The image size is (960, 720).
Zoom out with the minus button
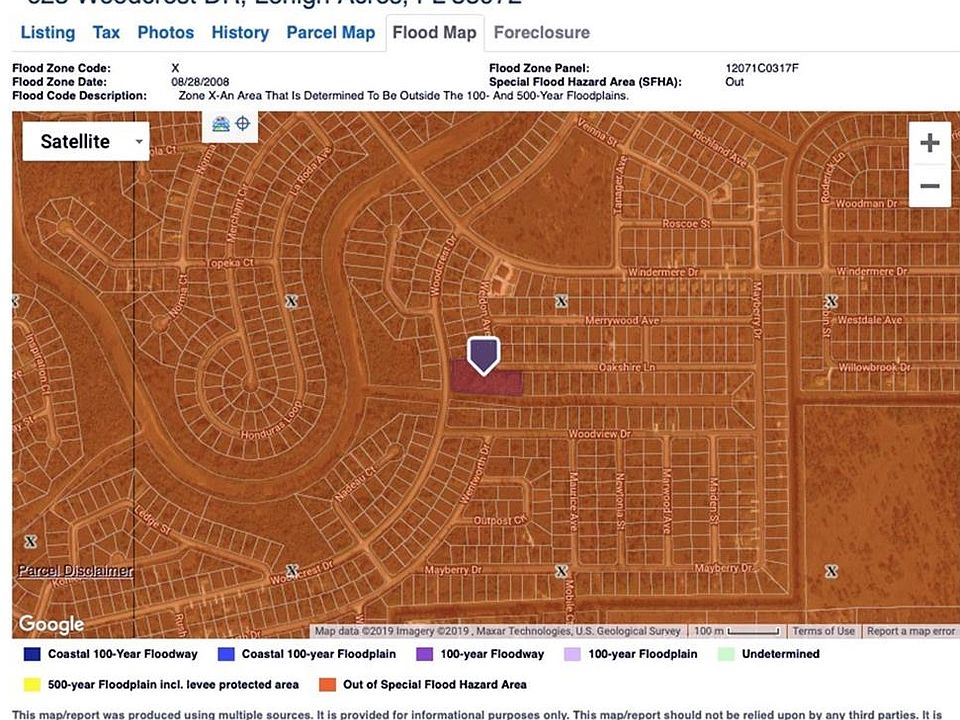929,186
